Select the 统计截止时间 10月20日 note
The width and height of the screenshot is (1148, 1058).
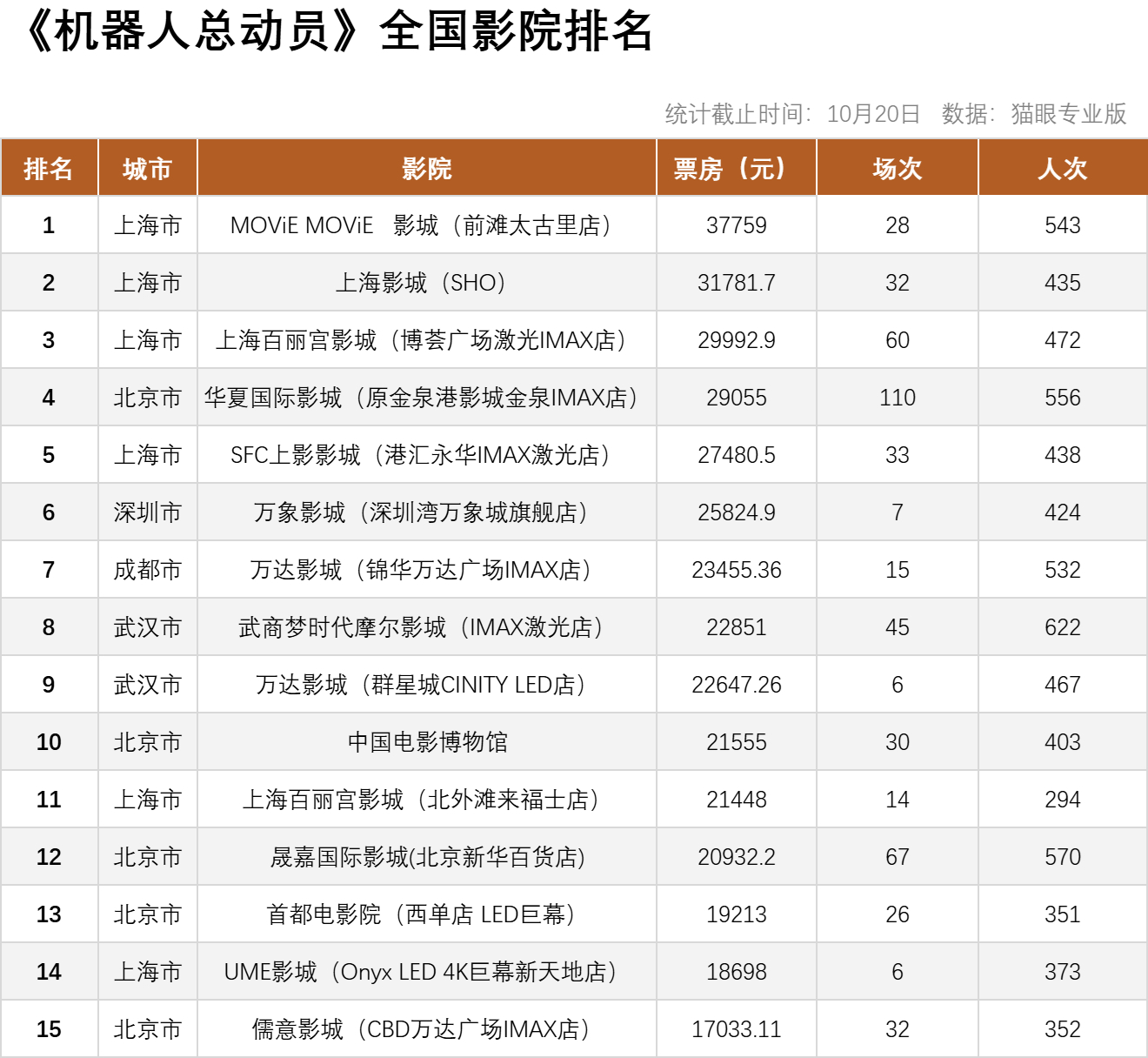(x=792, y=114)
